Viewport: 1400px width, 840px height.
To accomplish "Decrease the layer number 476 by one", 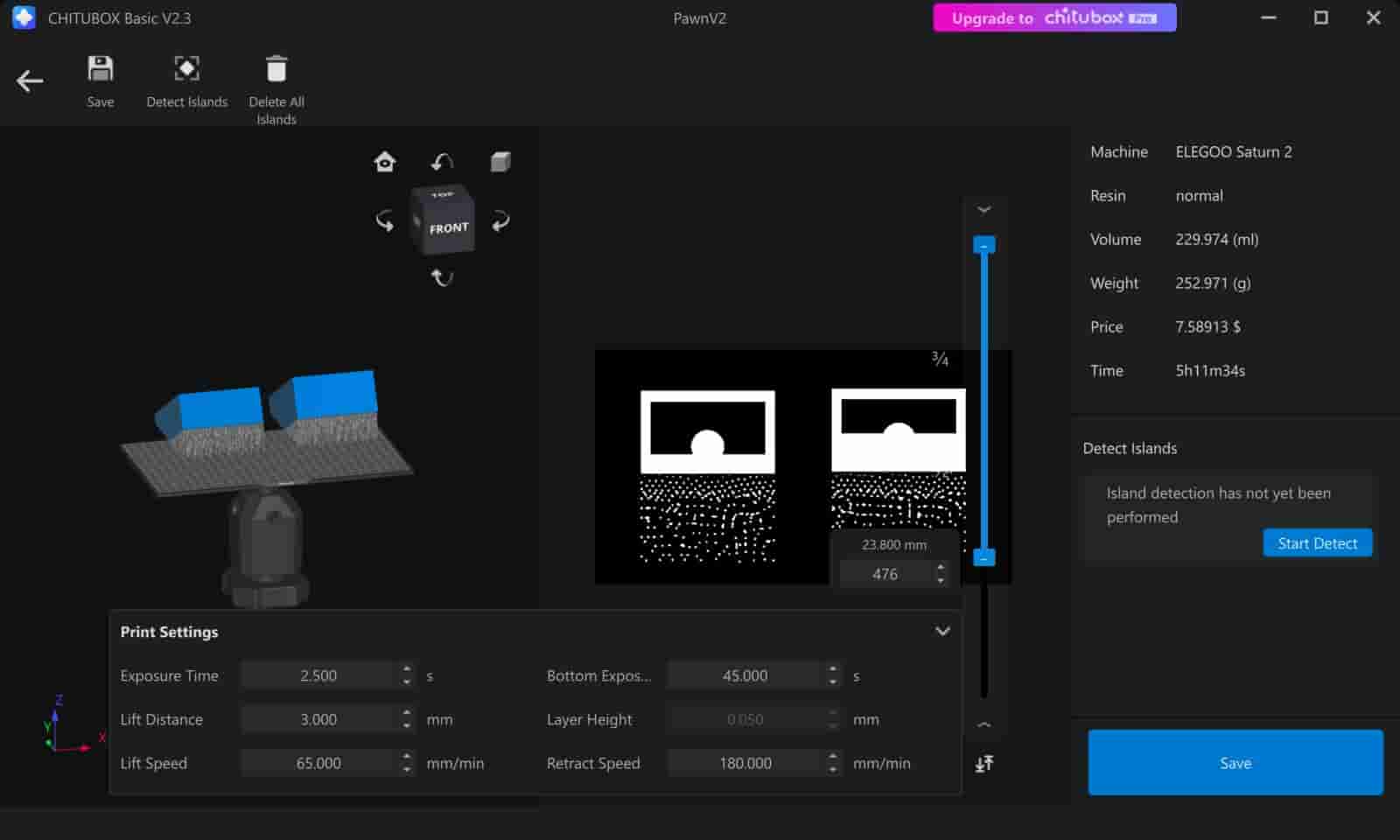I will (941, 580).
